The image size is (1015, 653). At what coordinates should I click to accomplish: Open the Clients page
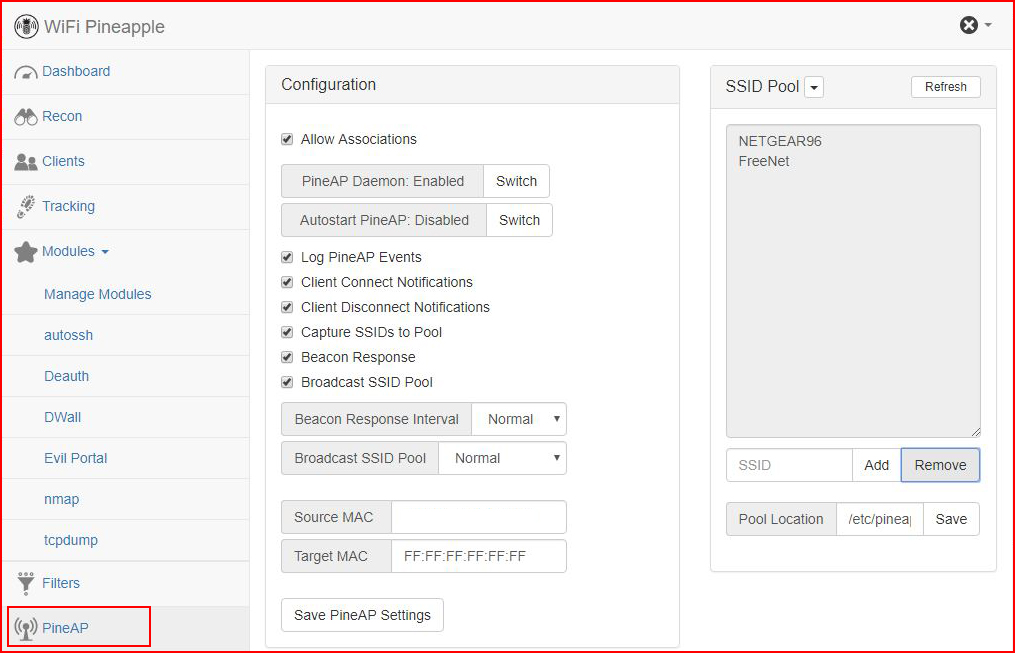[63, 161]
